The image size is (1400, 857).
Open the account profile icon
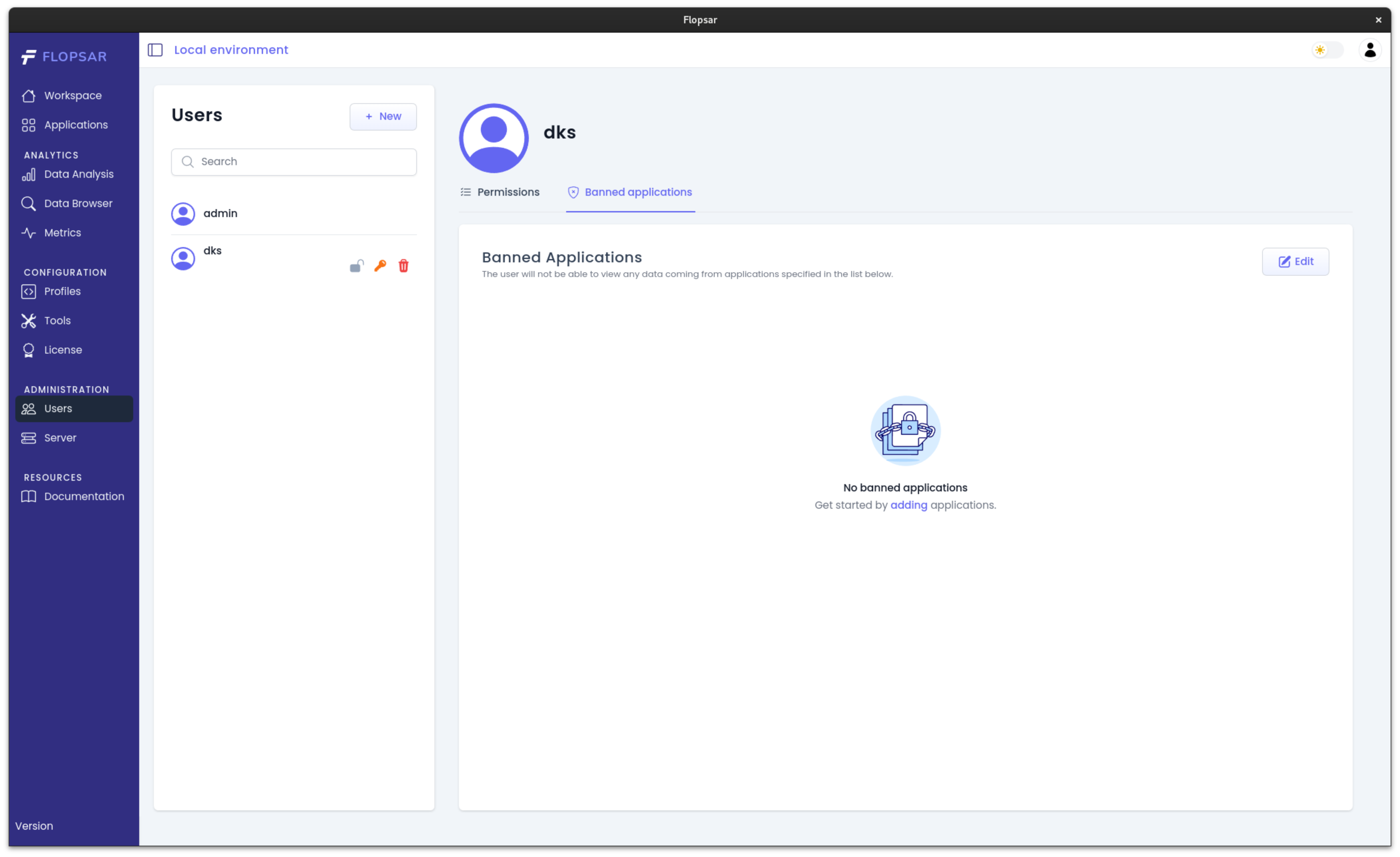pos(1369,50)
